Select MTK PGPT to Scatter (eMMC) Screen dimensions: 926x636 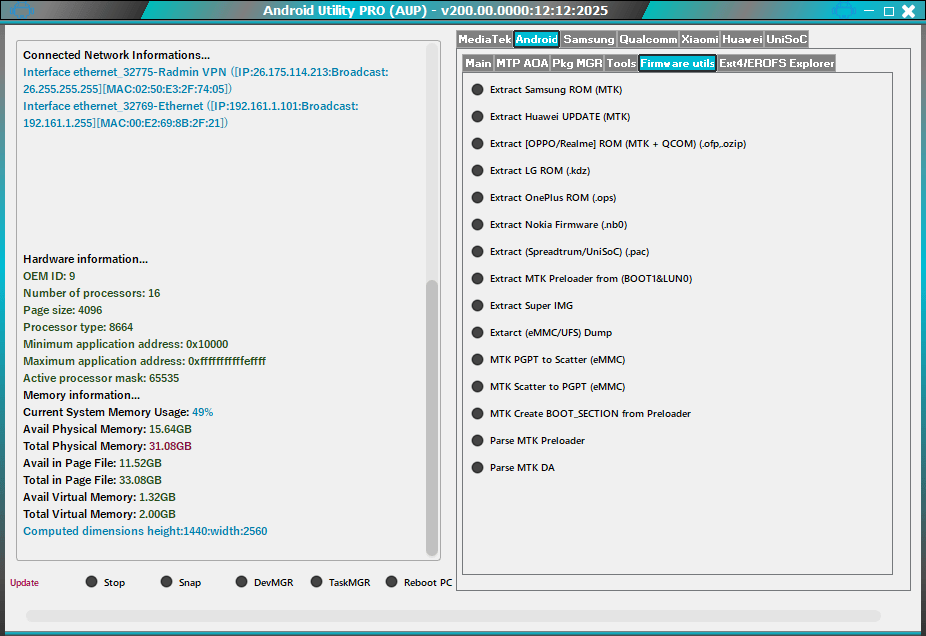coord(548,360)
